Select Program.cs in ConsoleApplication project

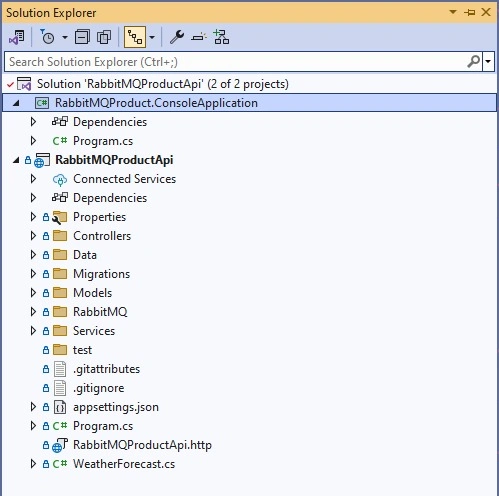[103, 141]
